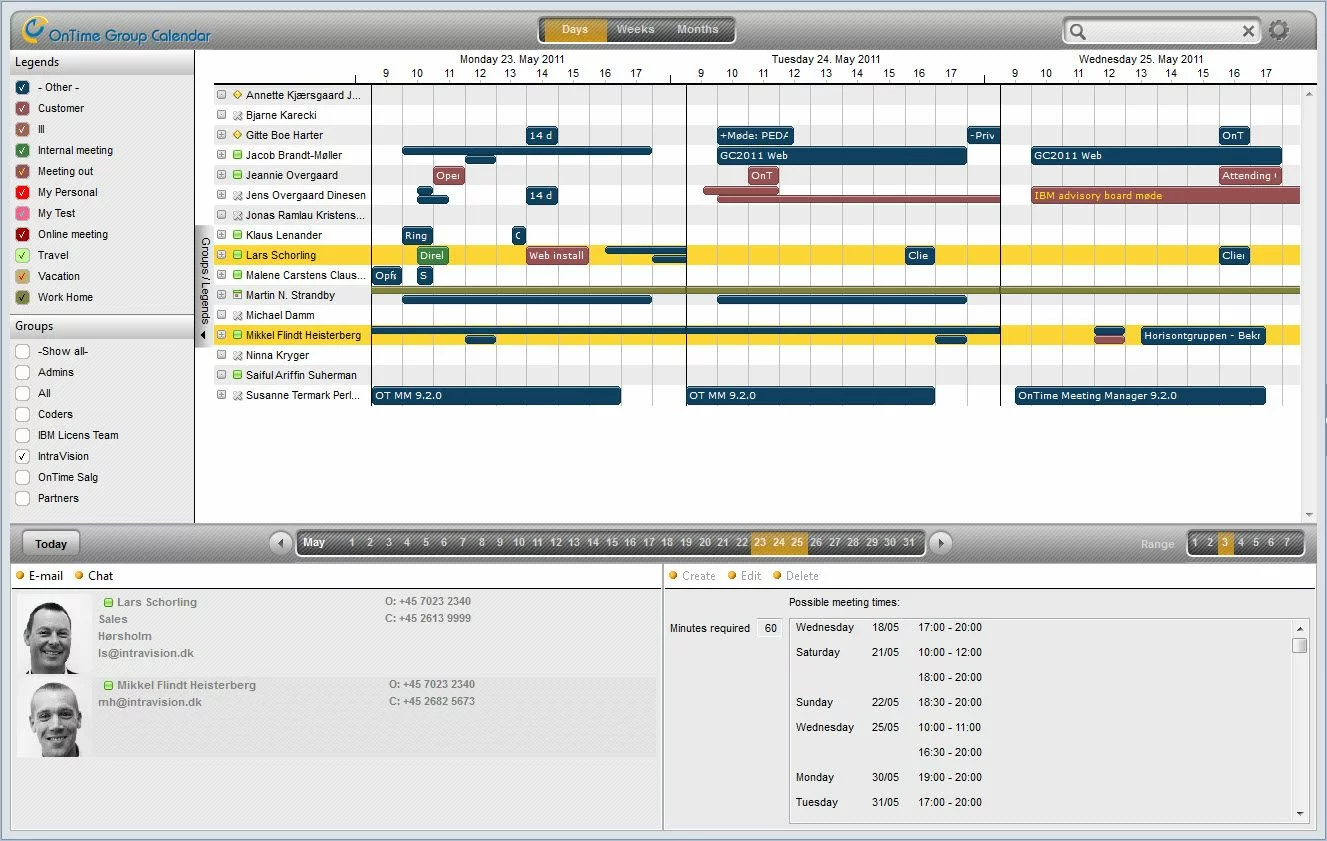
Task: Uncheck the IntraVision group checkbox
Action: coord(23,456)
